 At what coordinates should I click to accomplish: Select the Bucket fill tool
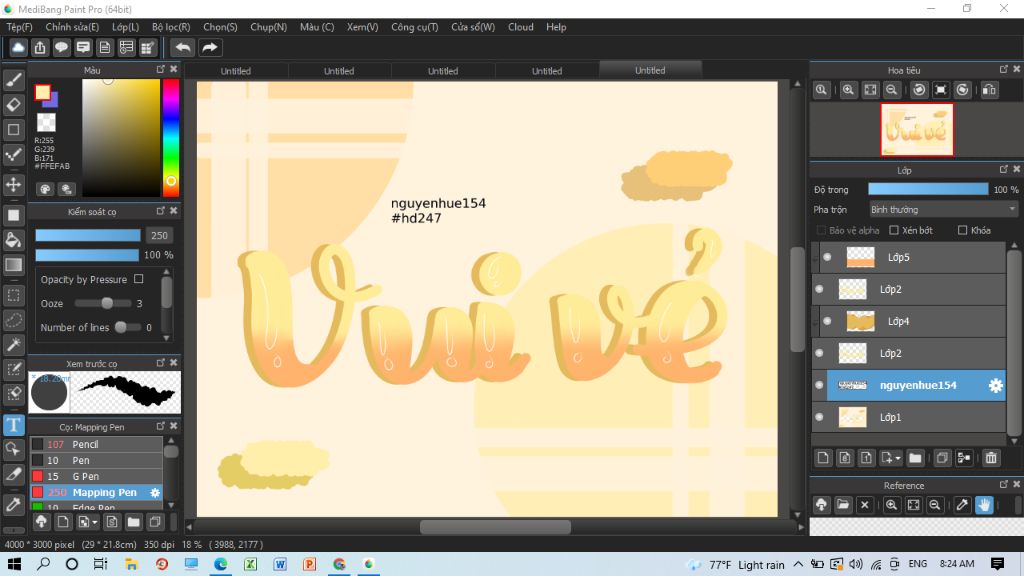tap(14, 240)
